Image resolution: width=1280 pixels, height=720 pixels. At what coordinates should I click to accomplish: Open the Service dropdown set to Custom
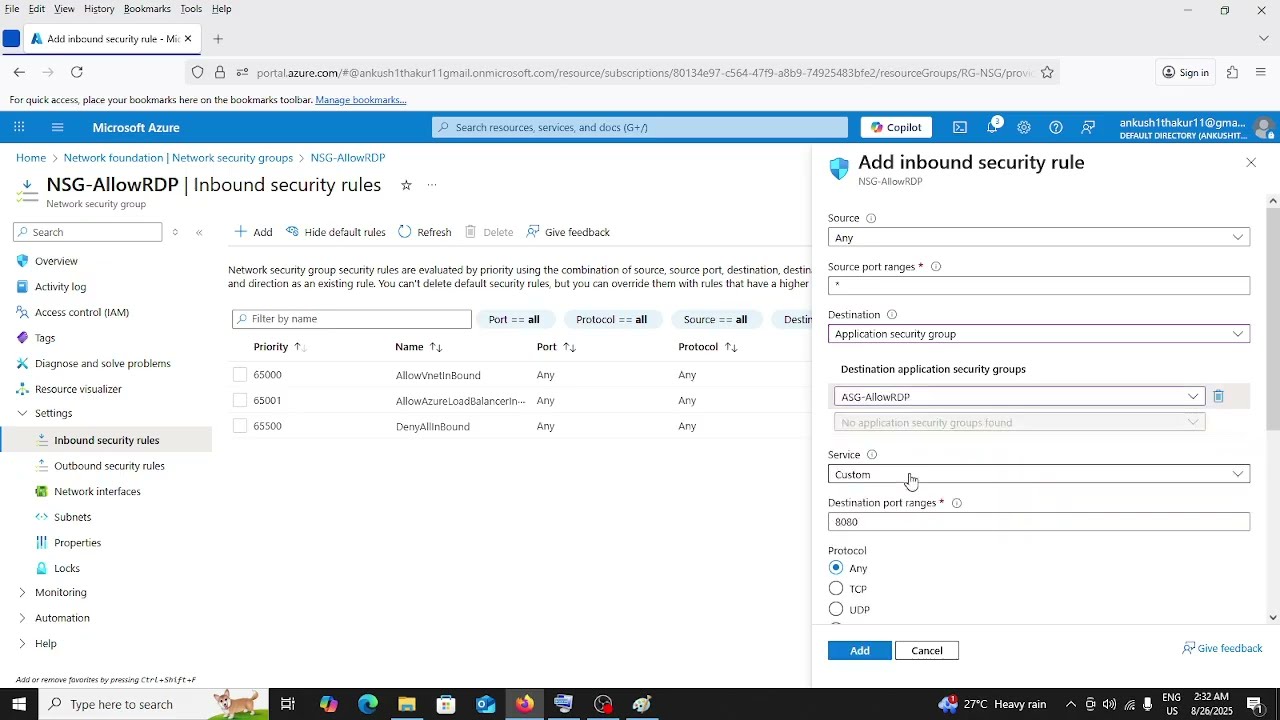click(1039, 474)
